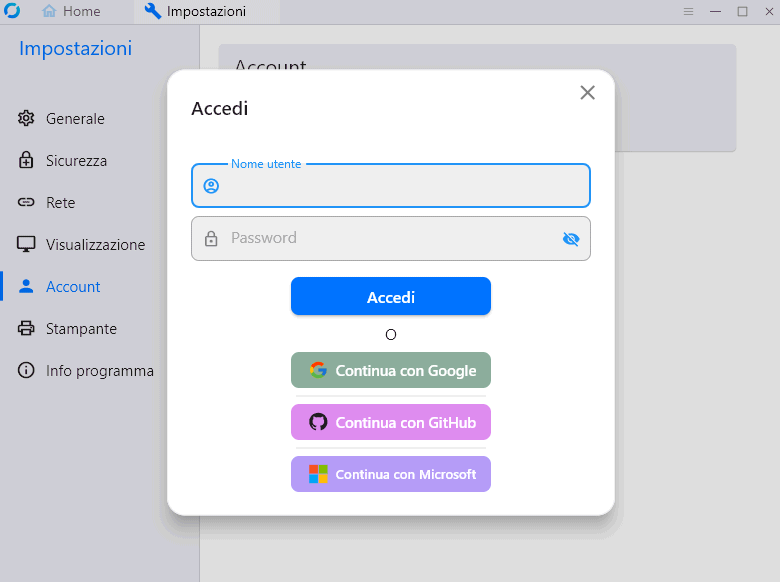The height and width of the screenshot is (582, 780).
Task: Click the lock icon in Password field
Action: coord(211,238)
